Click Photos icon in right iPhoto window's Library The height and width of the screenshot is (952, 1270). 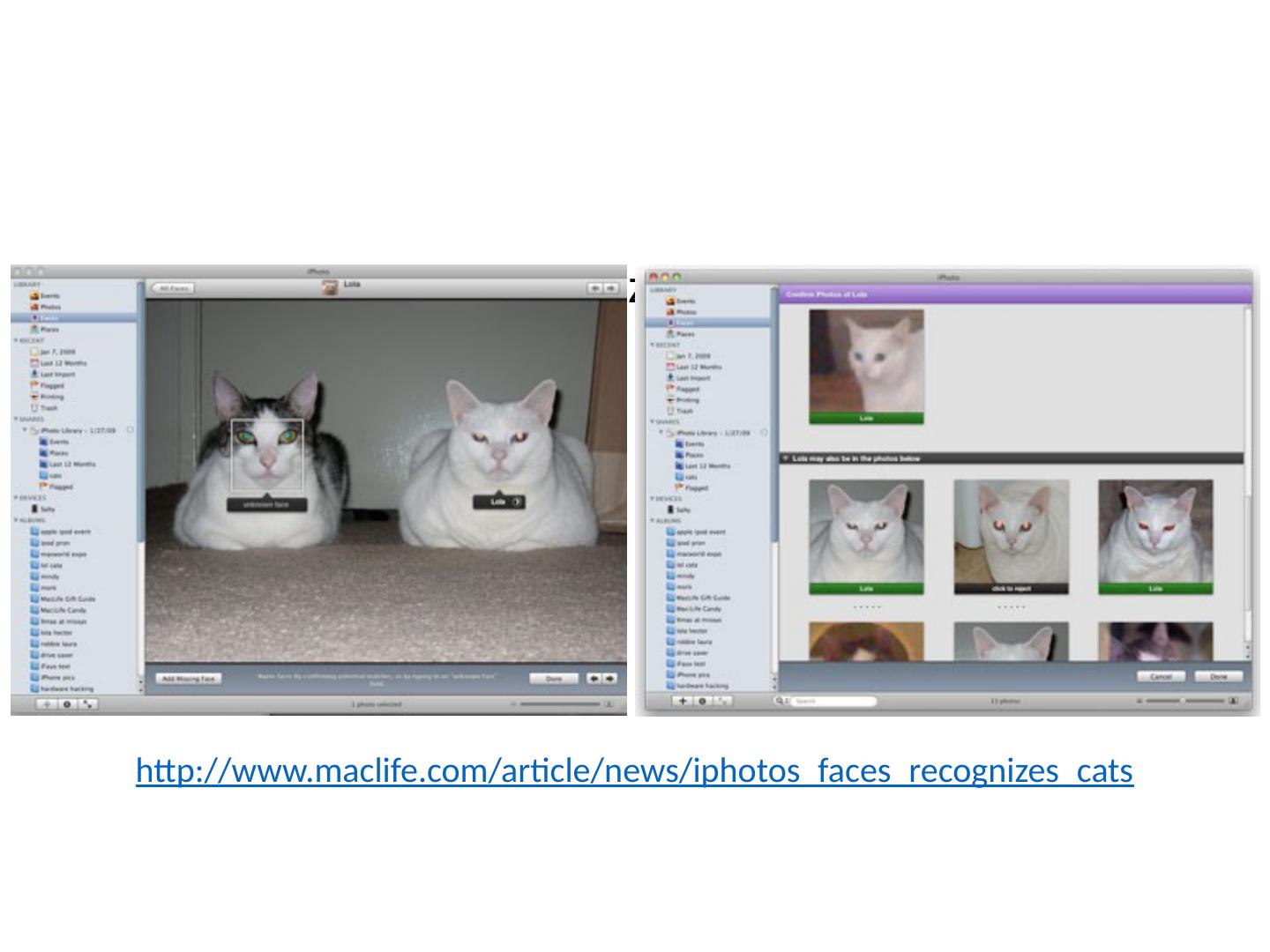pos(670,312)
